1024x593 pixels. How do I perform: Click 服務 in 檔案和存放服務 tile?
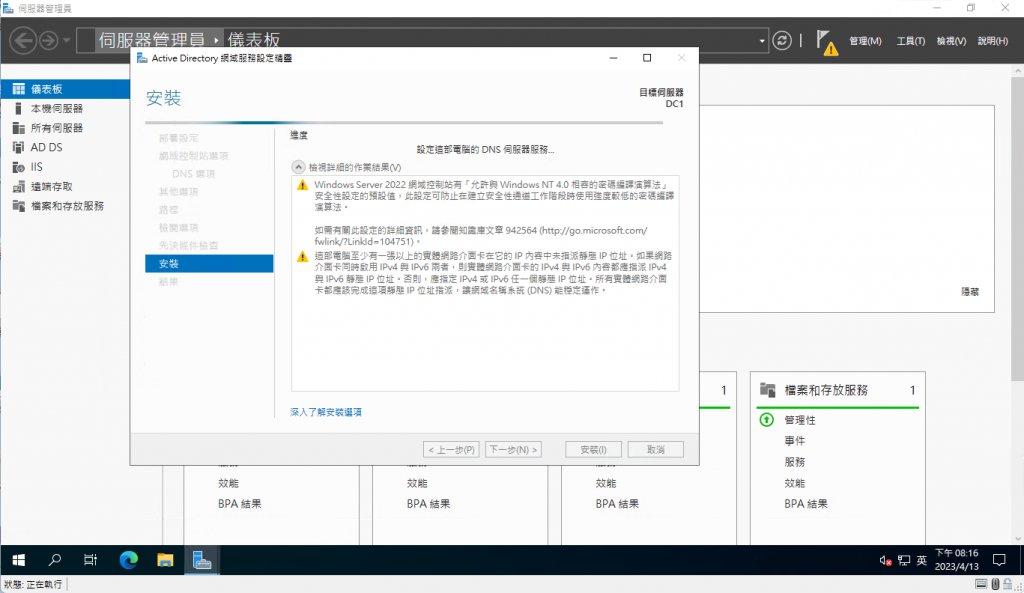pyautogui.click(x=794, y=462)
